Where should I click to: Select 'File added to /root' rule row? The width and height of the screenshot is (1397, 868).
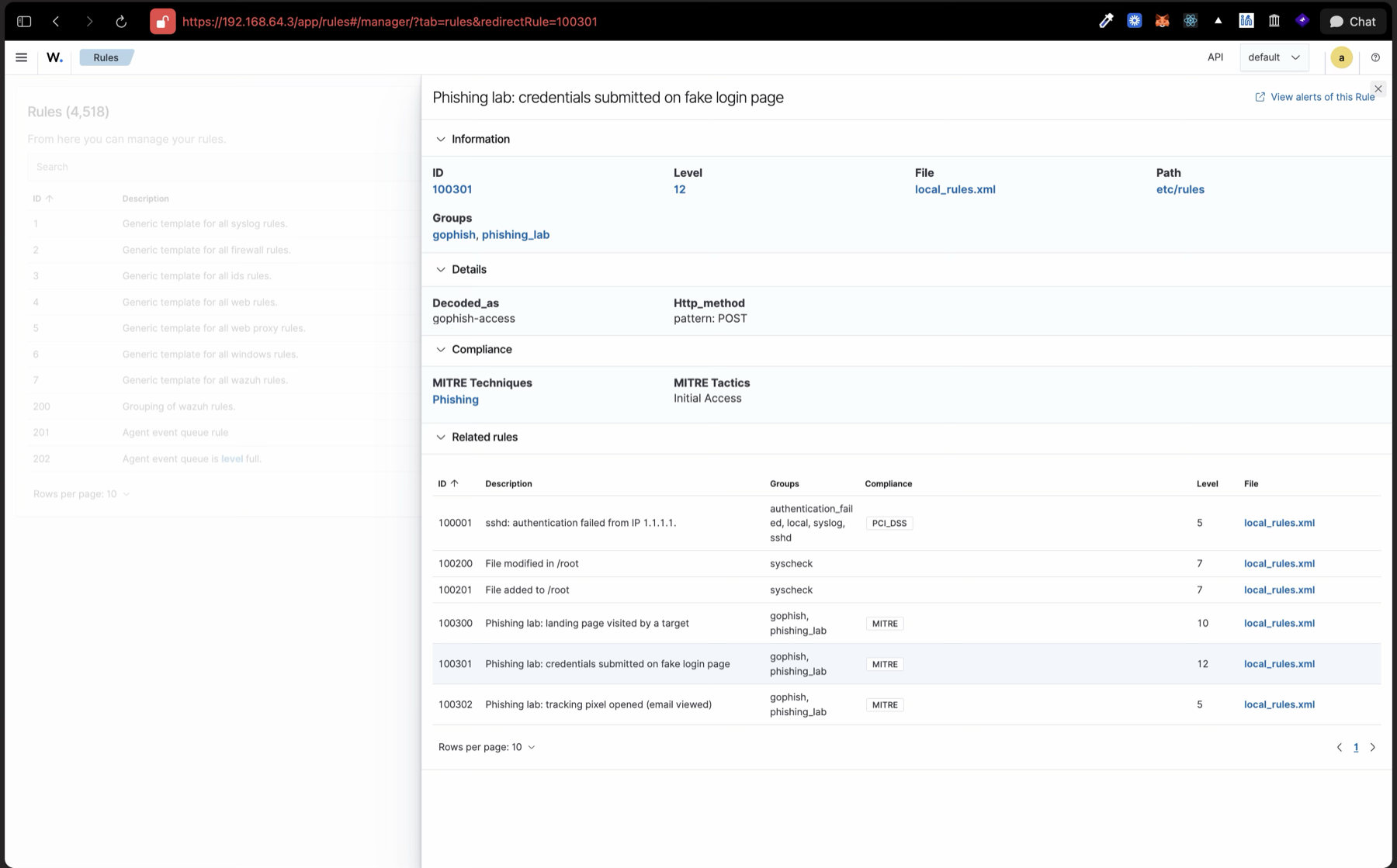click(906, 590)
